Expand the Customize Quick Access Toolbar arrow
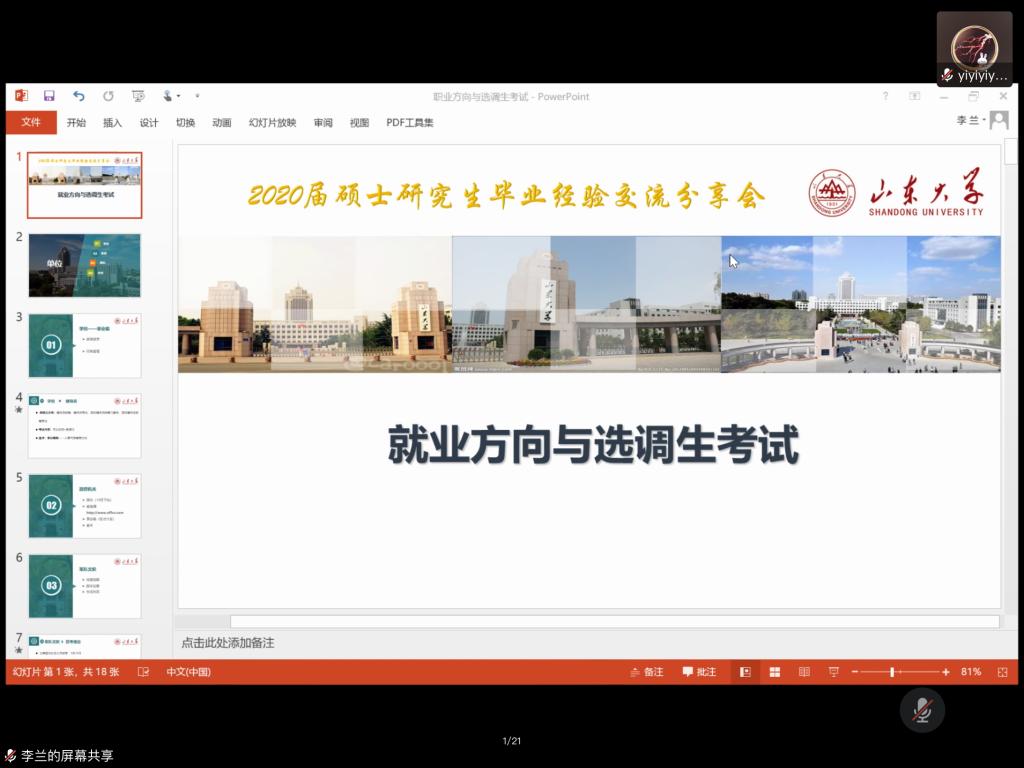1024x768 pixels. [197, 96]
